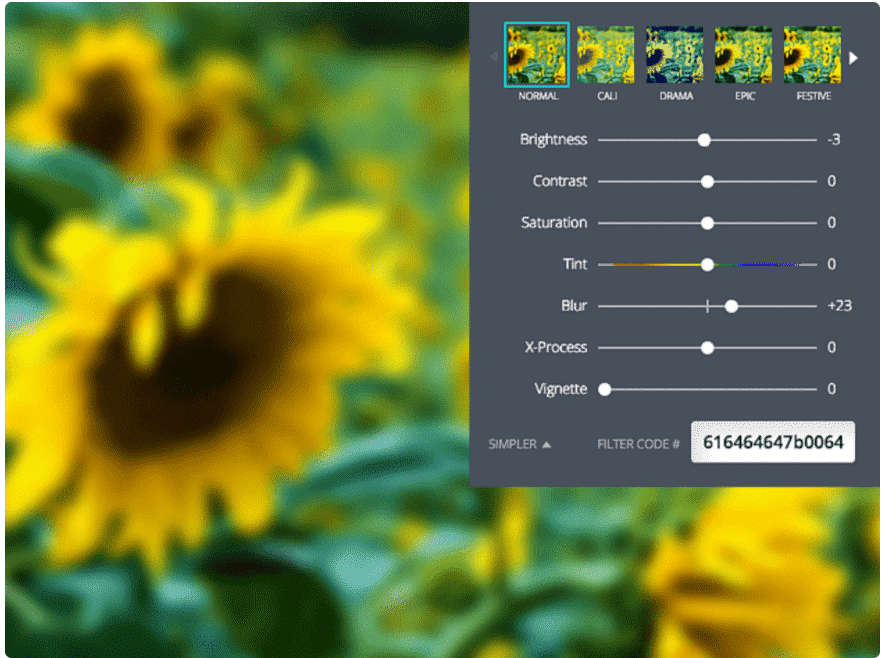Click the Tint color slider knob
The height and width of the screenshot is (658, 886).
707,265
